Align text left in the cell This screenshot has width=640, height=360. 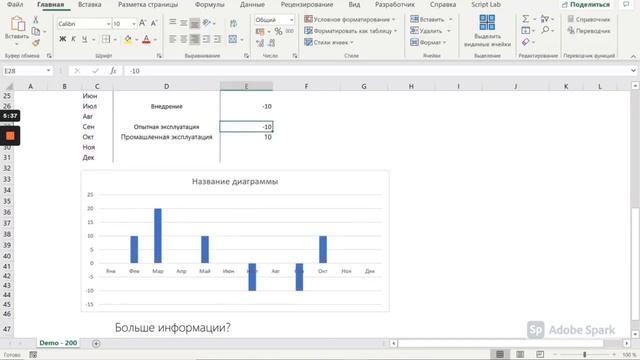pos(173,39)
